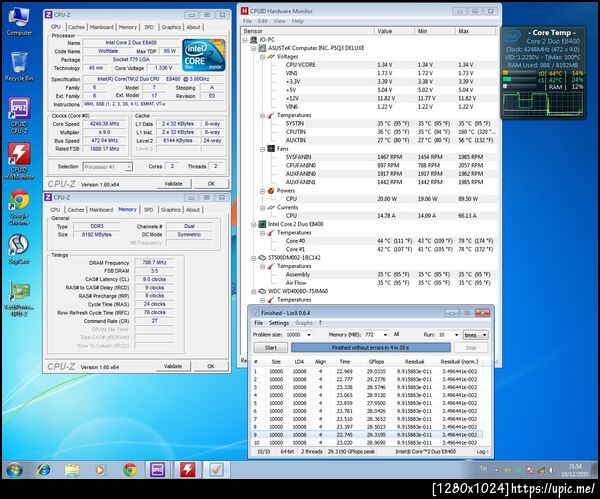This screenshot has width=600, height=499.
Task: Select LinX result row number 9
Action: point(367,435)
